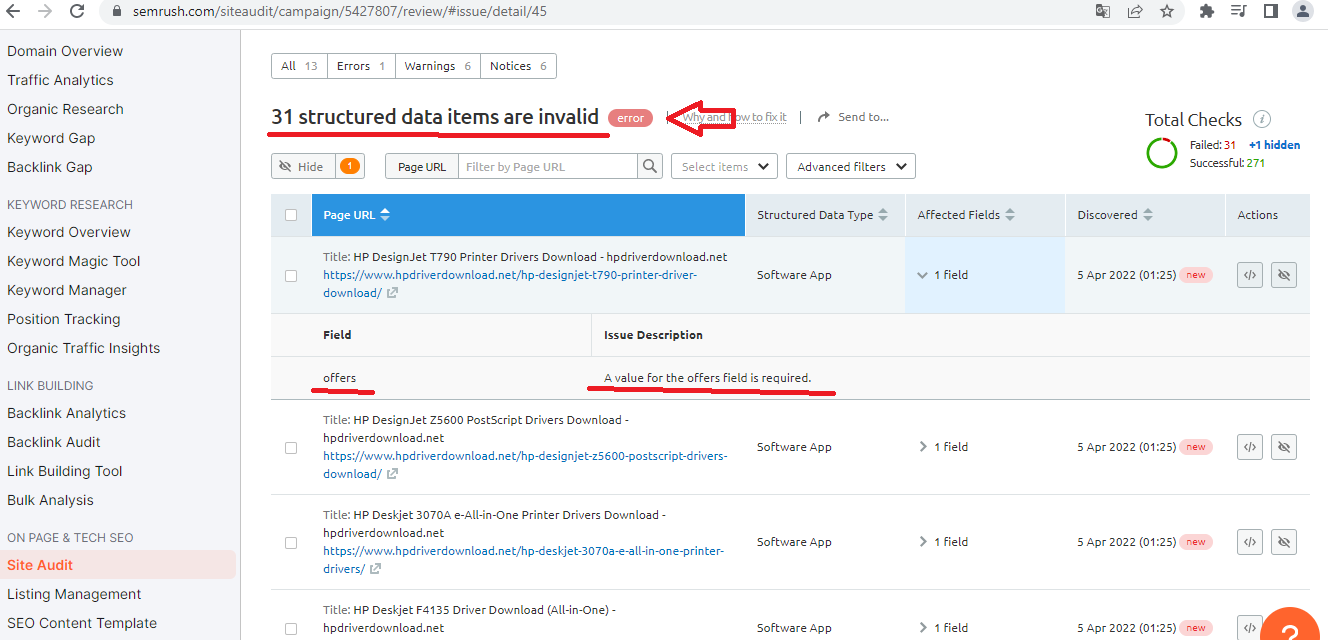The image size is (1328, 640).
Task: Tick the checkbox for HP DesignJet T790 row
Action: click(291, 276)
